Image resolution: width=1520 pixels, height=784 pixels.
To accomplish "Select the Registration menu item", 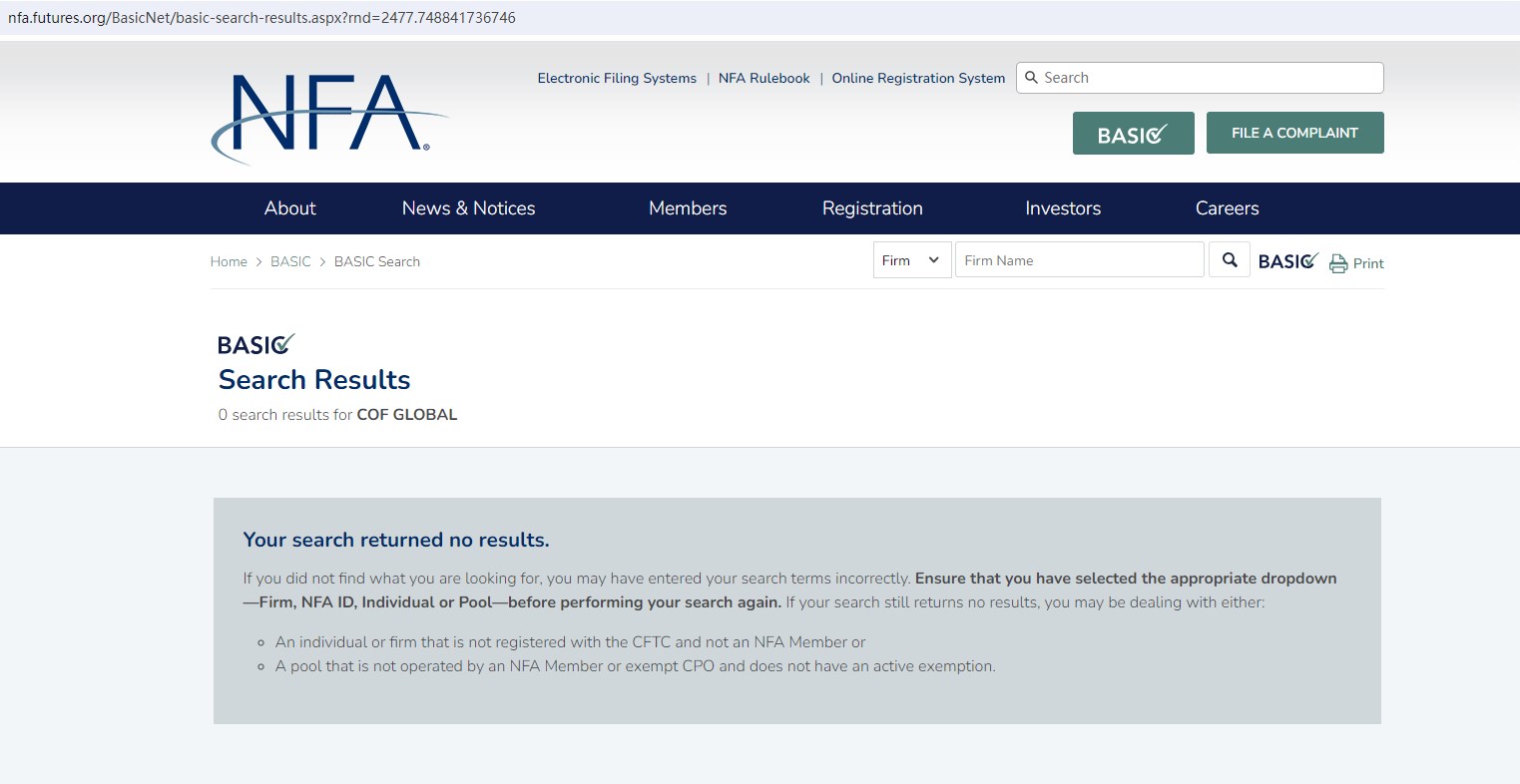I will [x=872, y=208].
